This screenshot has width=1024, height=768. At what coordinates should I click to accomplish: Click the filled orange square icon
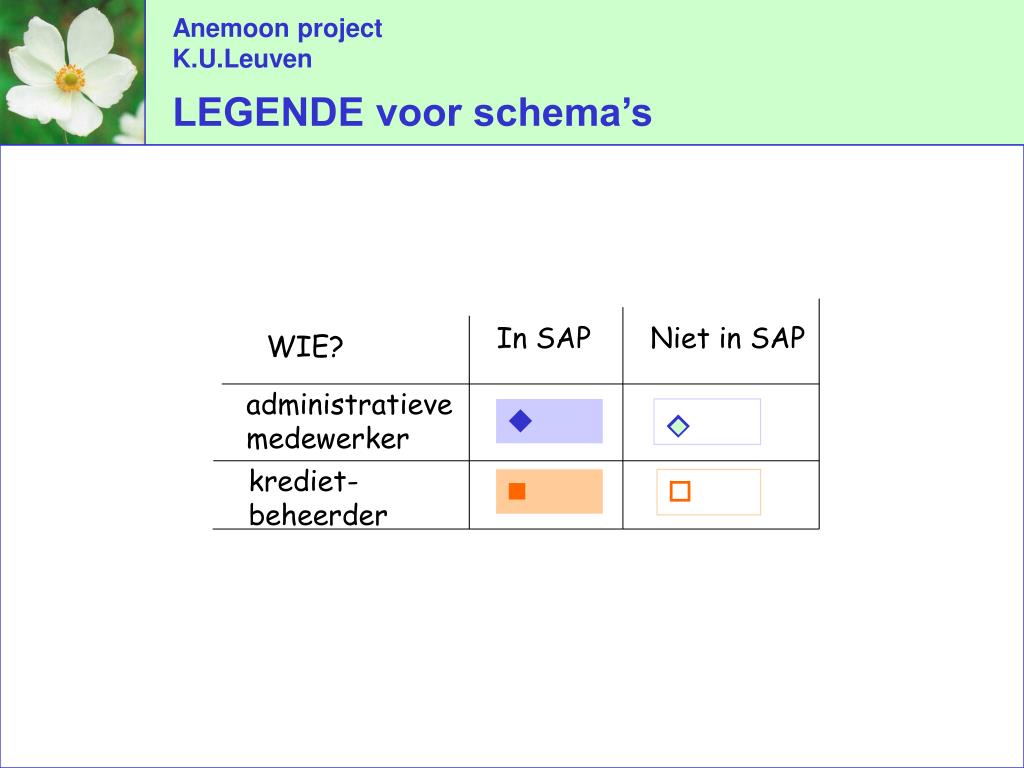[x=517, y=491]
